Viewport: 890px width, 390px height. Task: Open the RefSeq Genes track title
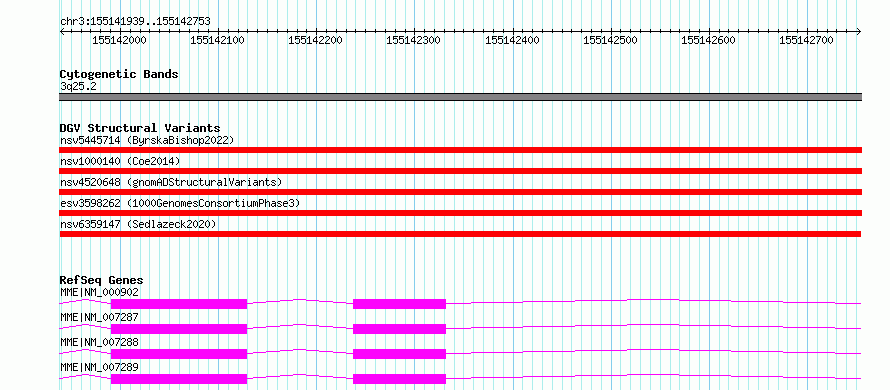(x=101, y=280)
